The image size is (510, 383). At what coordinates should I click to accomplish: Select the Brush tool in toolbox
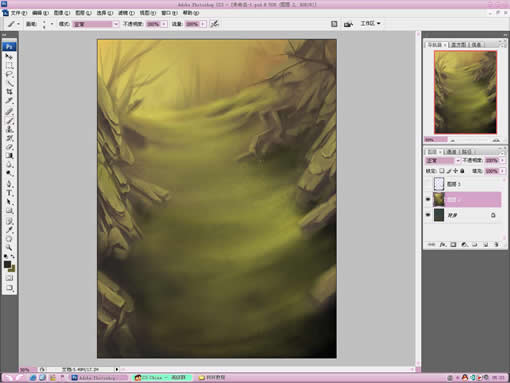[x=9, y=121]
